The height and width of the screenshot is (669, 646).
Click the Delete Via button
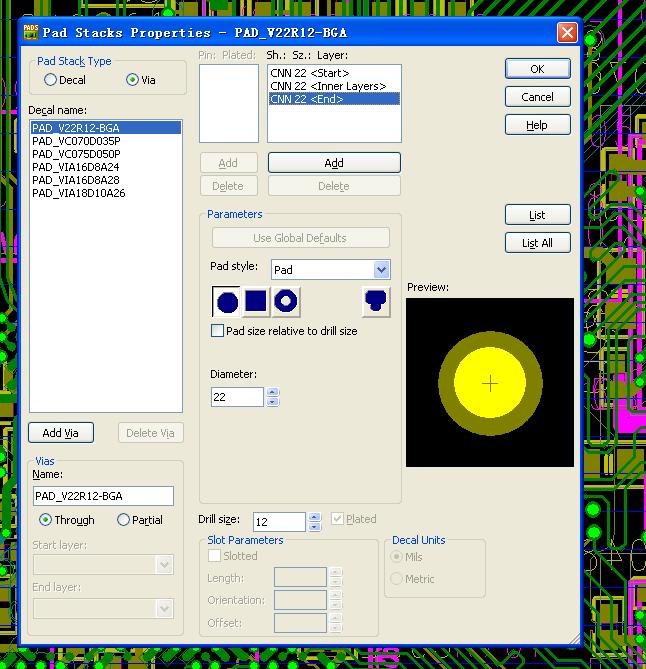(150, 433)
